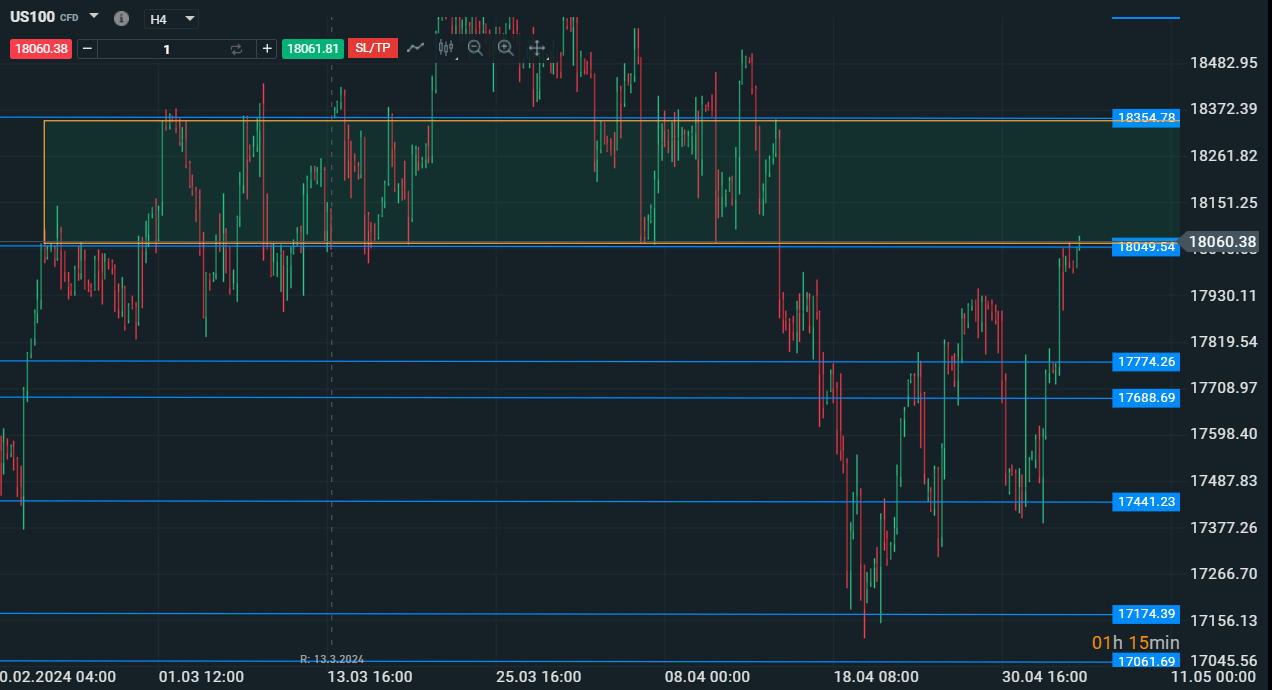
Task: Expand the US100 CFD symbol dropdown
Action: pos(94,16)
